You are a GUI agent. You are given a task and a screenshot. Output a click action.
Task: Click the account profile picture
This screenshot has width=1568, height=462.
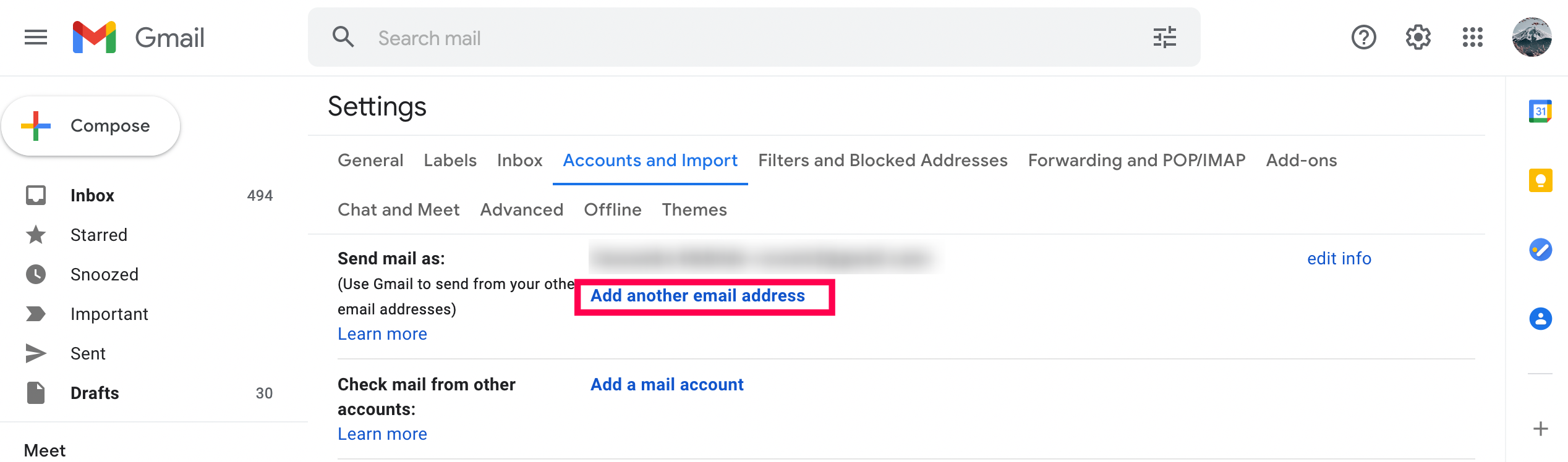(x=1532, y=38)
